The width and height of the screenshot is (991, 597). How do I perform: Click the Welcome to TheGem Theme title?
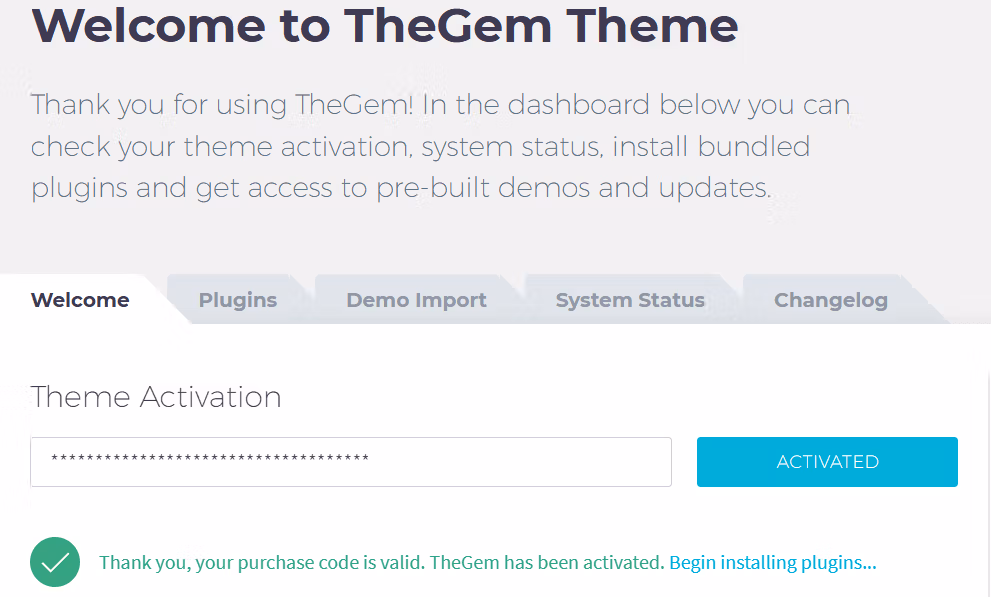[x=385, y=25]
